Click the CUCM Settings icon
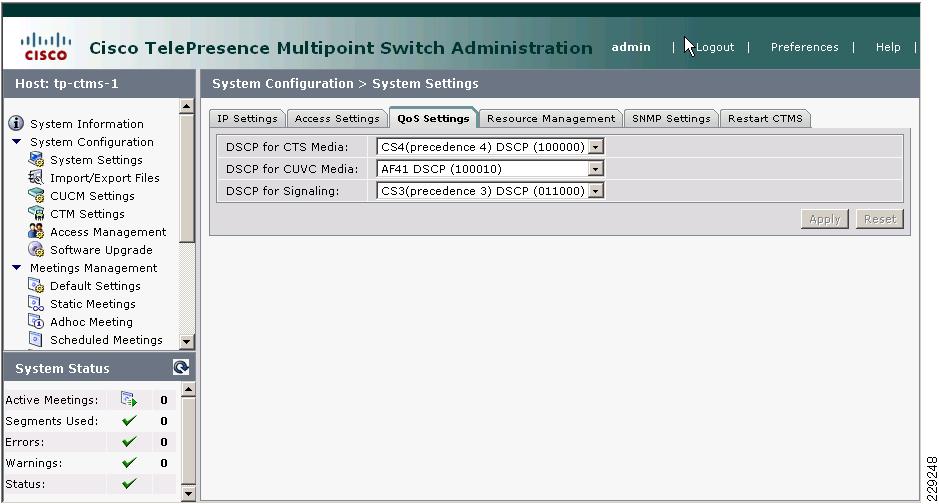 tap(36, 196)
